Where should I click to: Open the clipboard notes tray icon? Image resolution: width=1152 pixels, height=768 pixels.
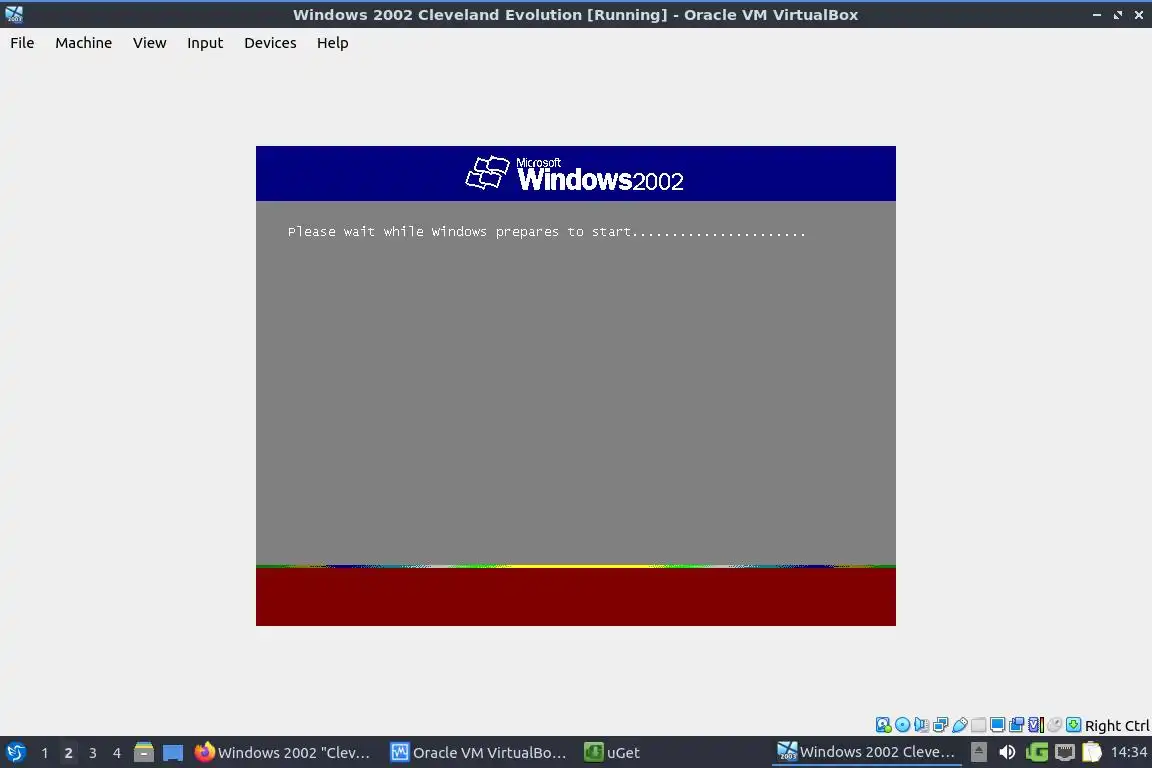1092,752
